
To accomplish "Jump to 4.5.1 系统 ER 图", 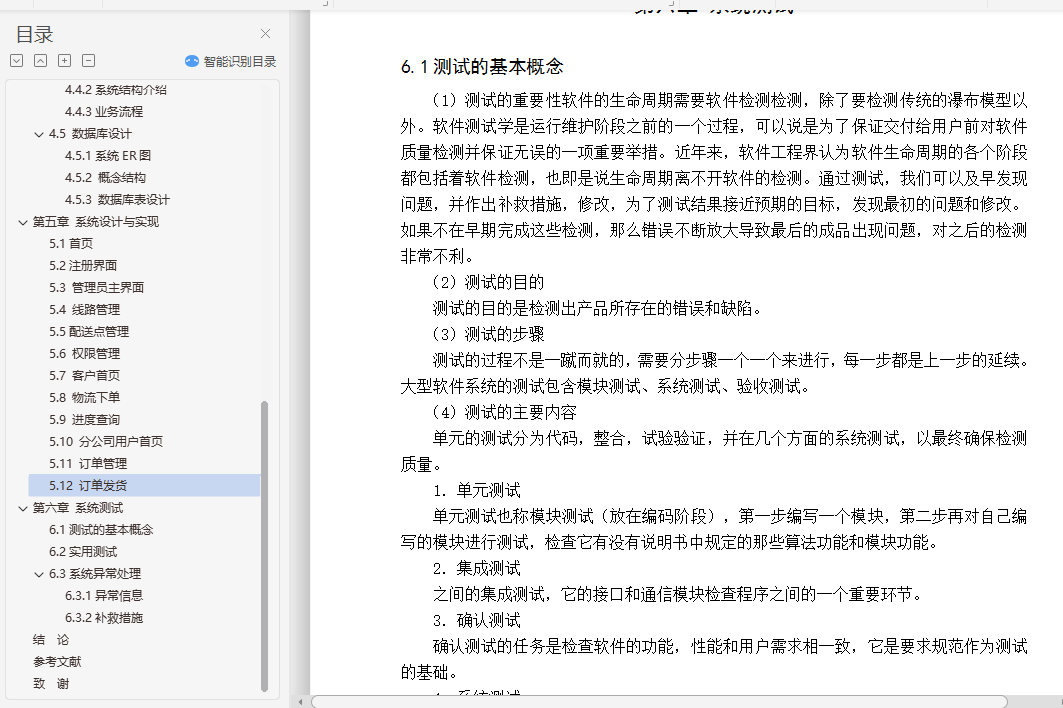I will click(x=108, y=155).
